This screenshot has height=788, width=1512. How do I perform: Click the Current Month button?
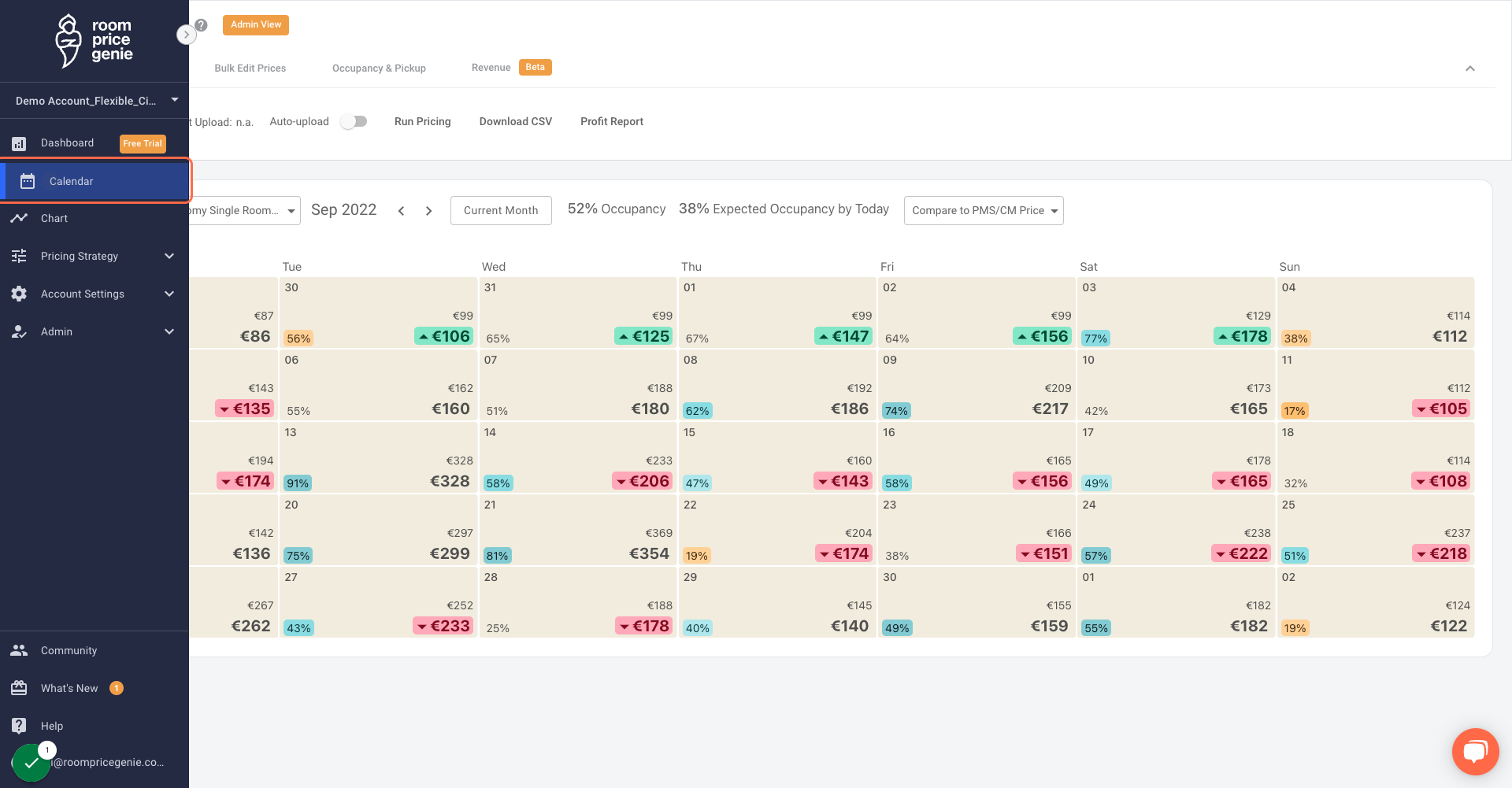tap(501, 210)
